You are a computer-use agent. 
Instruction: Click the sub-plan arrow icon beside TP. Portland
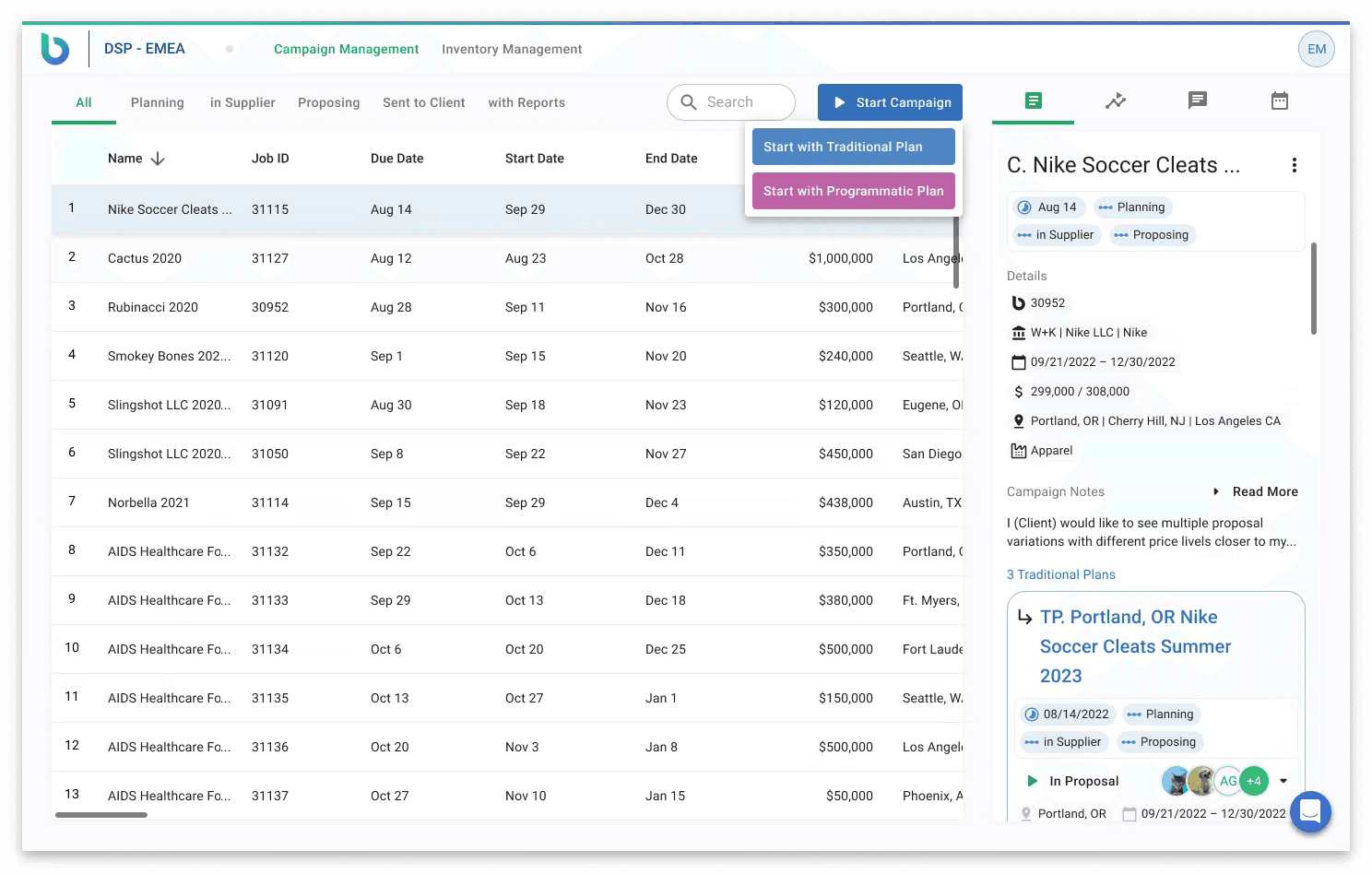(1024, 618)
